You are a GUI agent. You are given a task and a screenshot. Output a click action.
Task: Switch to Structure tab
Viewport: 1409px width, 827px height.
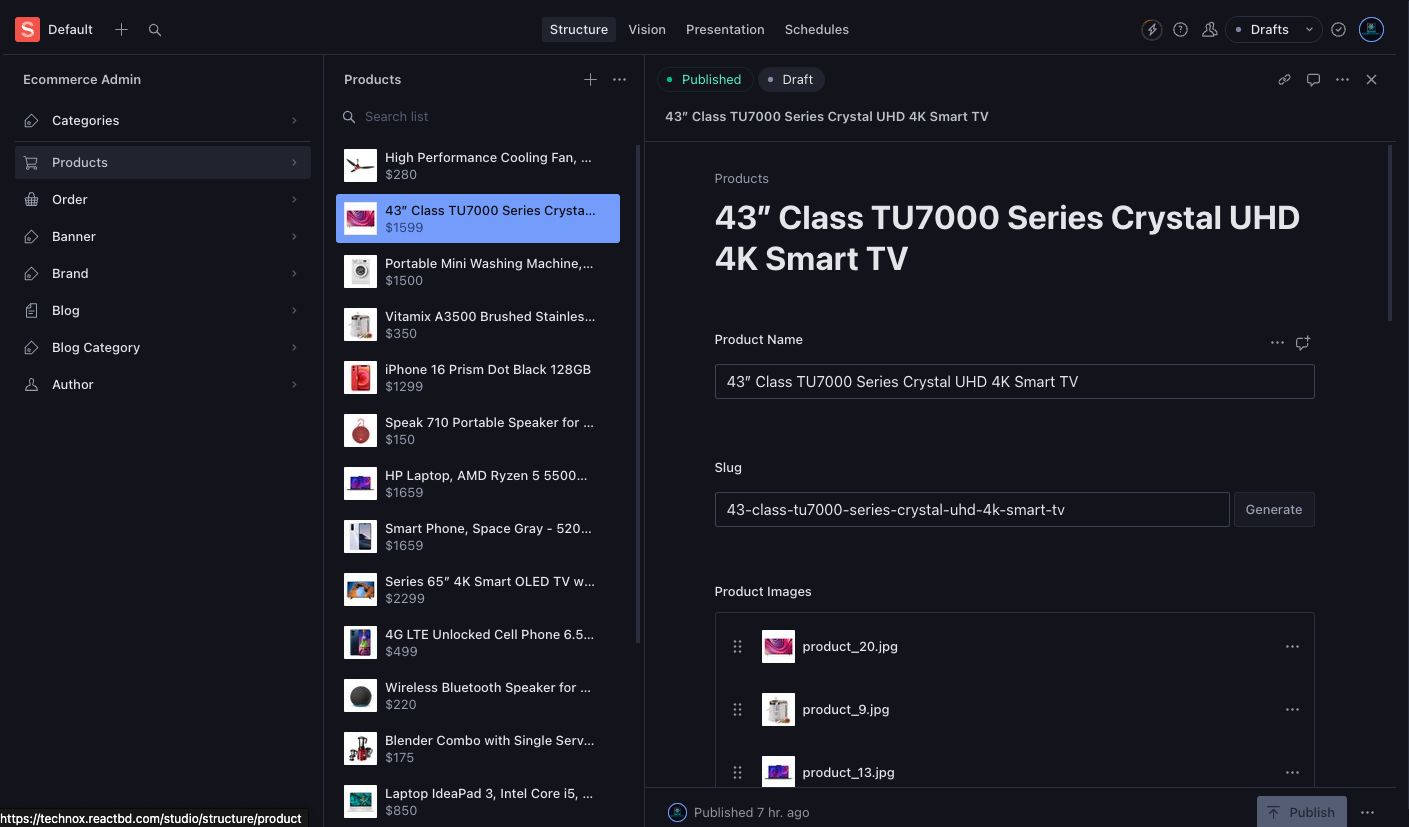(579, 30)
